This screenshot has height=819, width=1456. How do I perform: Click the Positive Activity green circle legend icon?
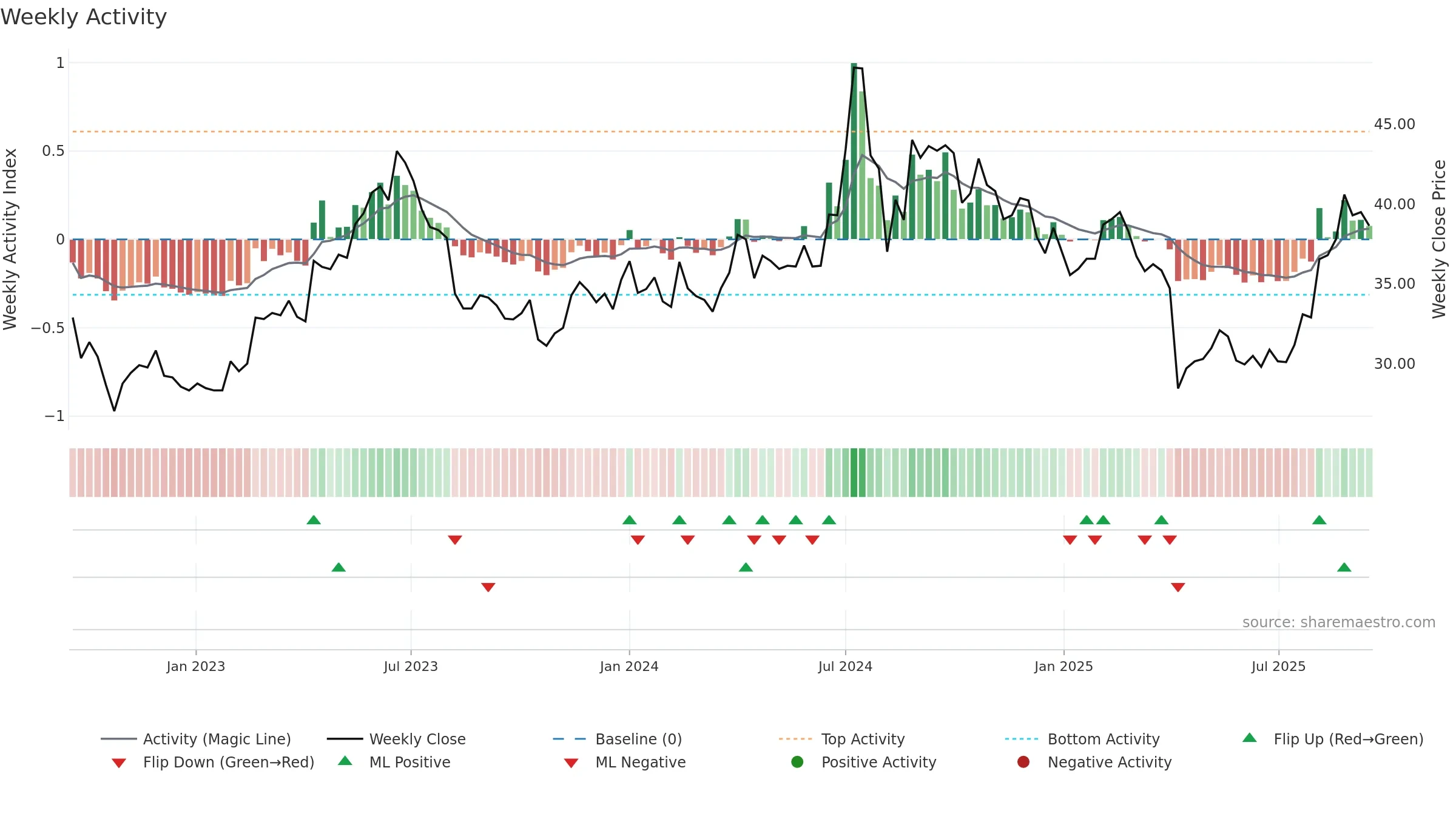point(797,762)
